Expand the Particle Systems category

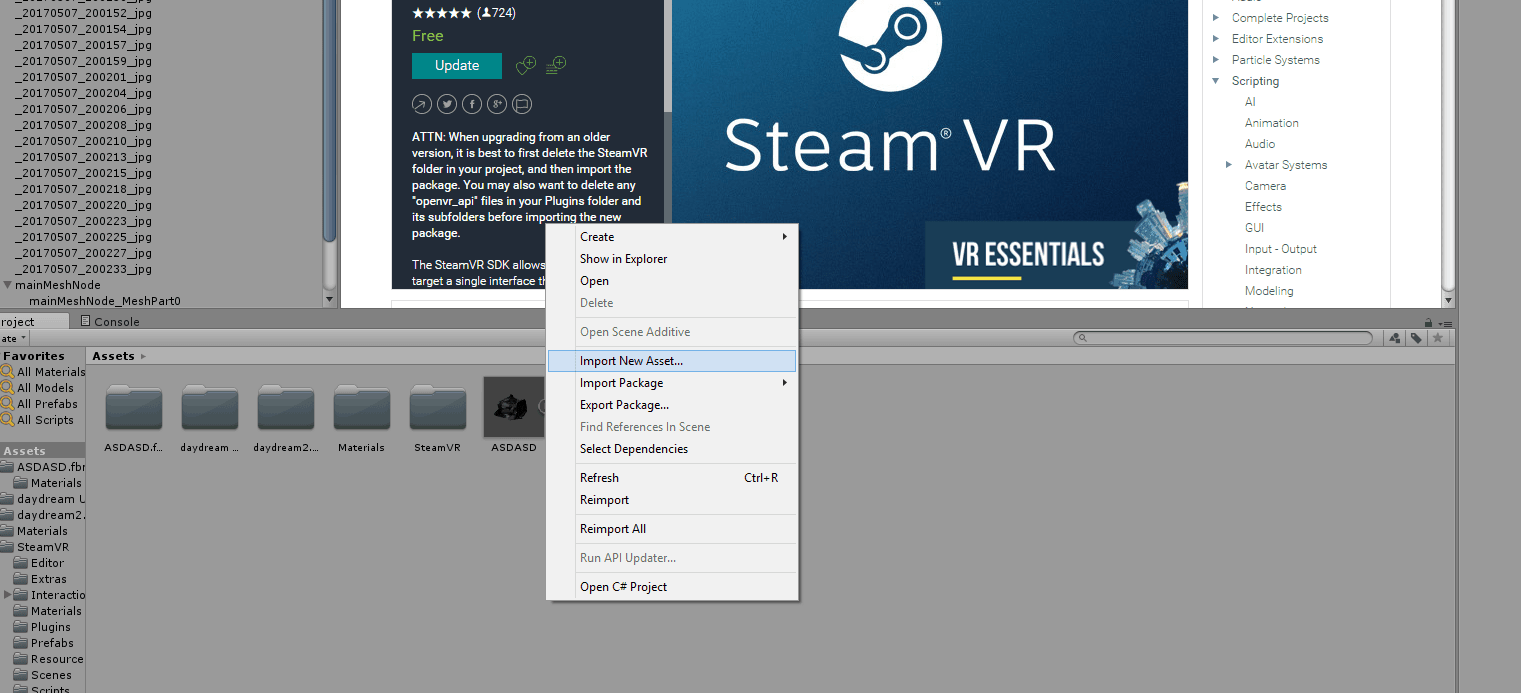1216,60
